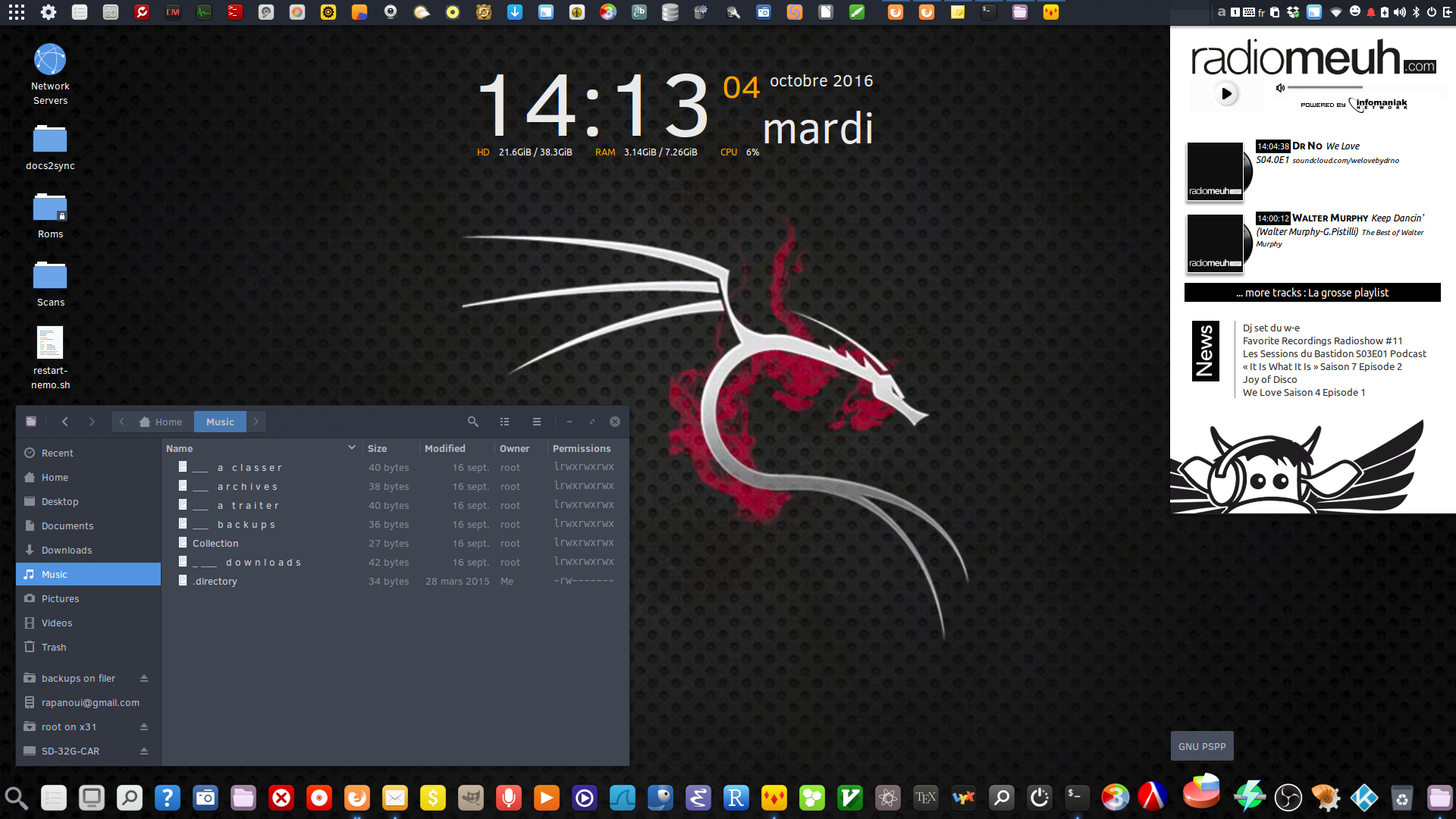Click the Home breadcrumb in path bar
This screenshot has height=819, width=1456.
pos(161,422)
